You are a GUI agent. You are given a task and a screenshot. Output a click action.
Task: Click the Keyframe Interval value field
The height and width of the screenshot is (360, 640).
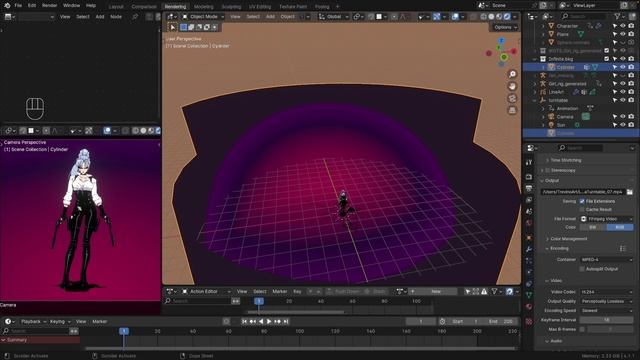click(x=607, y=320)
